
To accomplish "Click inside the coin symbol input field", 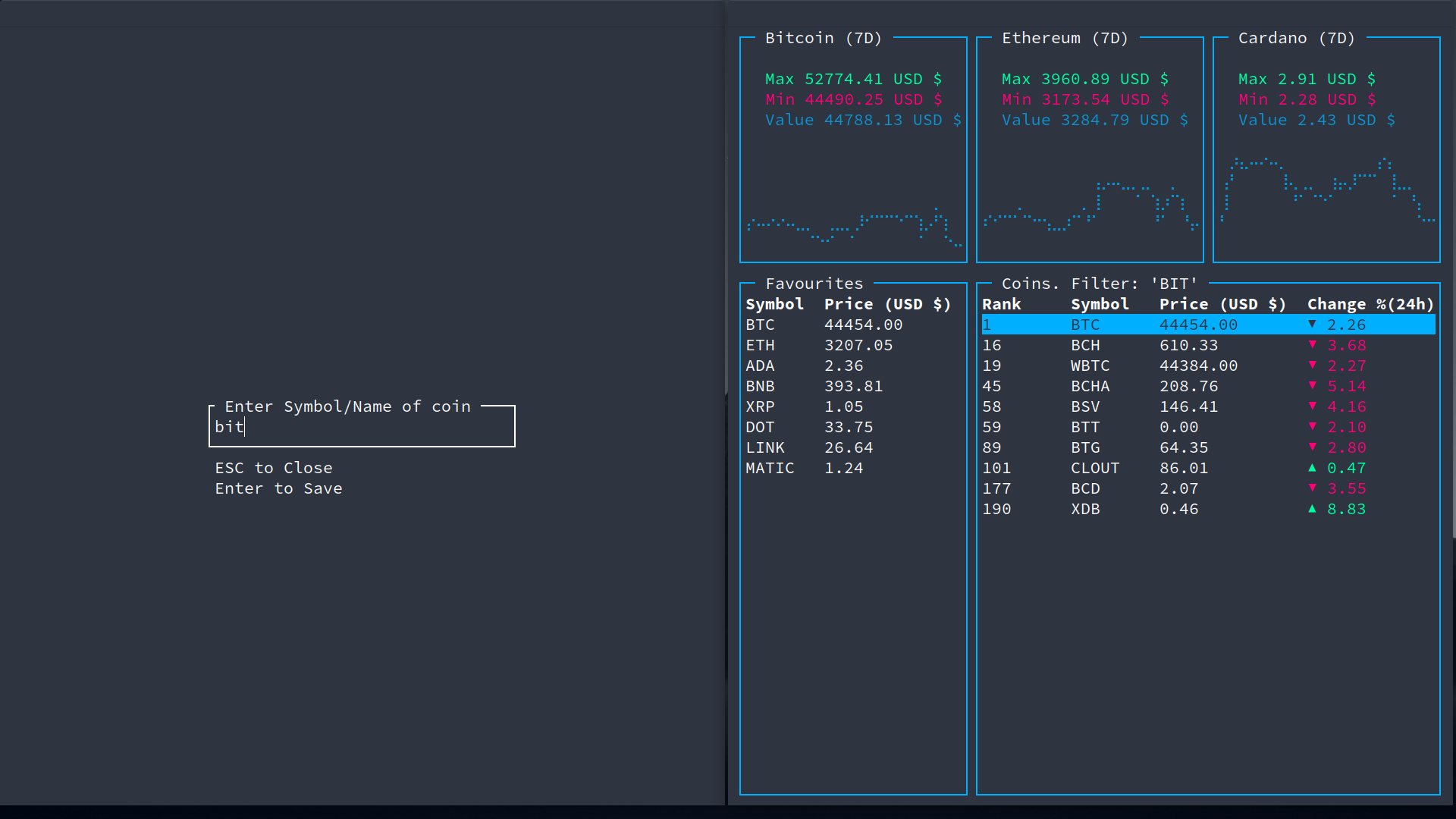I will (x=362, y=427).
